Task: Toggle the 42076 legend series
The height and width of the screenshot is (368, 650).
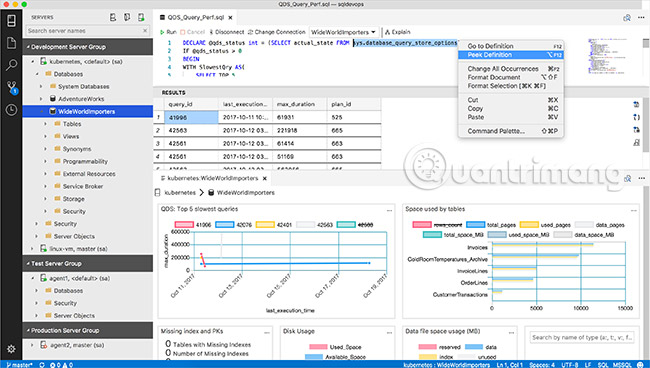Action: (233, 225)
